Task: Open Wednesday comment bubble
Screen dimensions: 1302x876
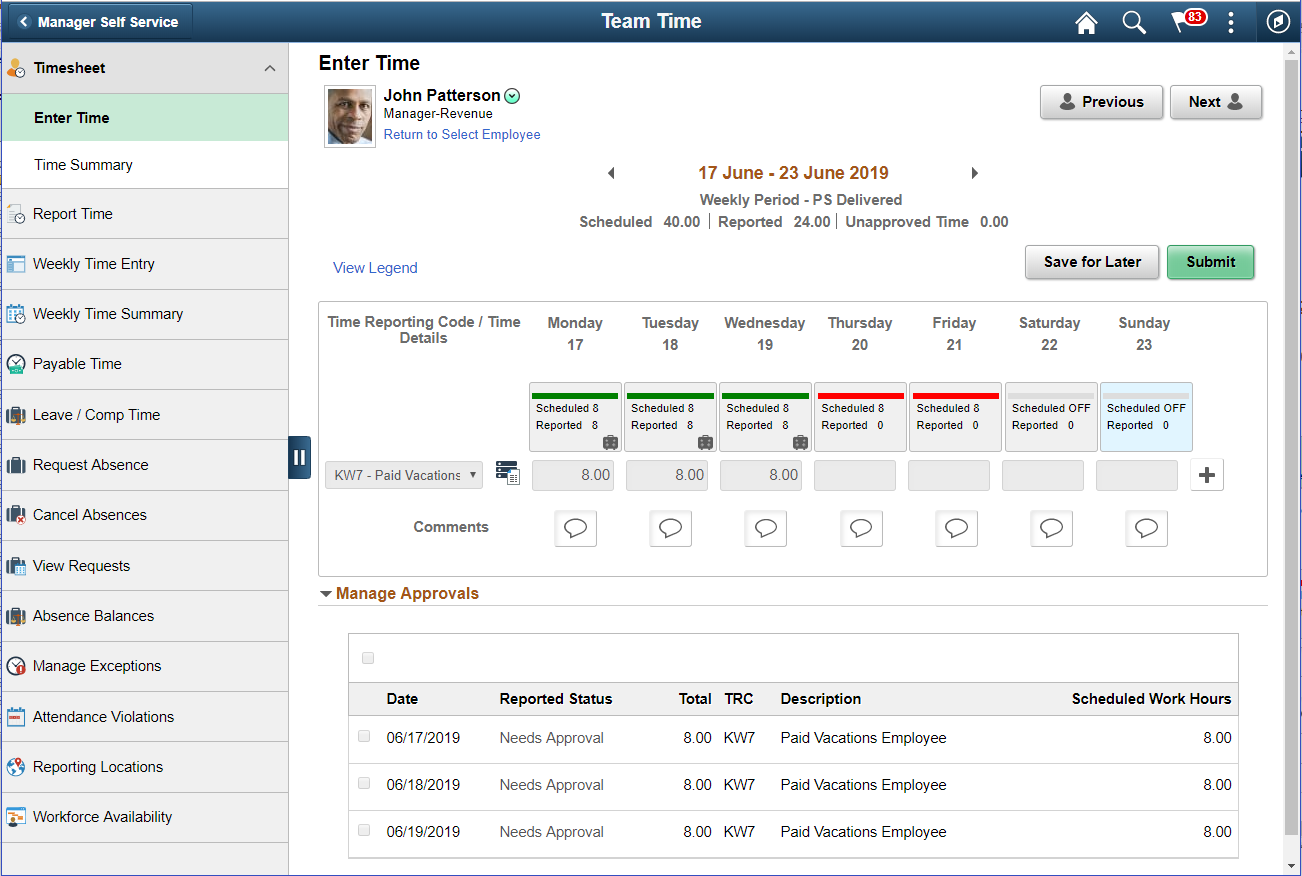Action: pyautogui.click(x=765, y=528)
